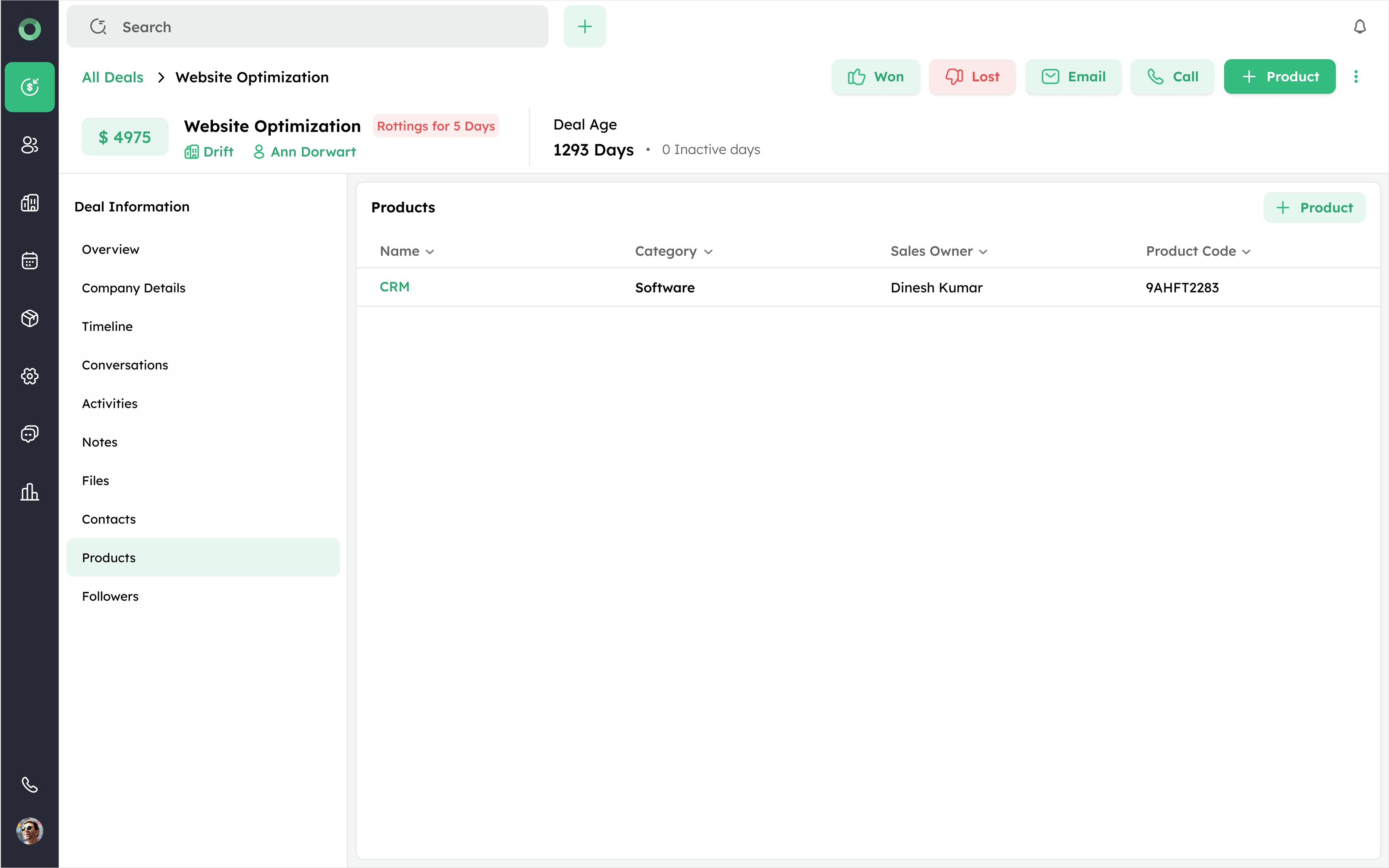The width and height of the screenshot is (1389, 868).
Task: Open the Companies building icon in sidebar
Action: click(x=29, y=203)
